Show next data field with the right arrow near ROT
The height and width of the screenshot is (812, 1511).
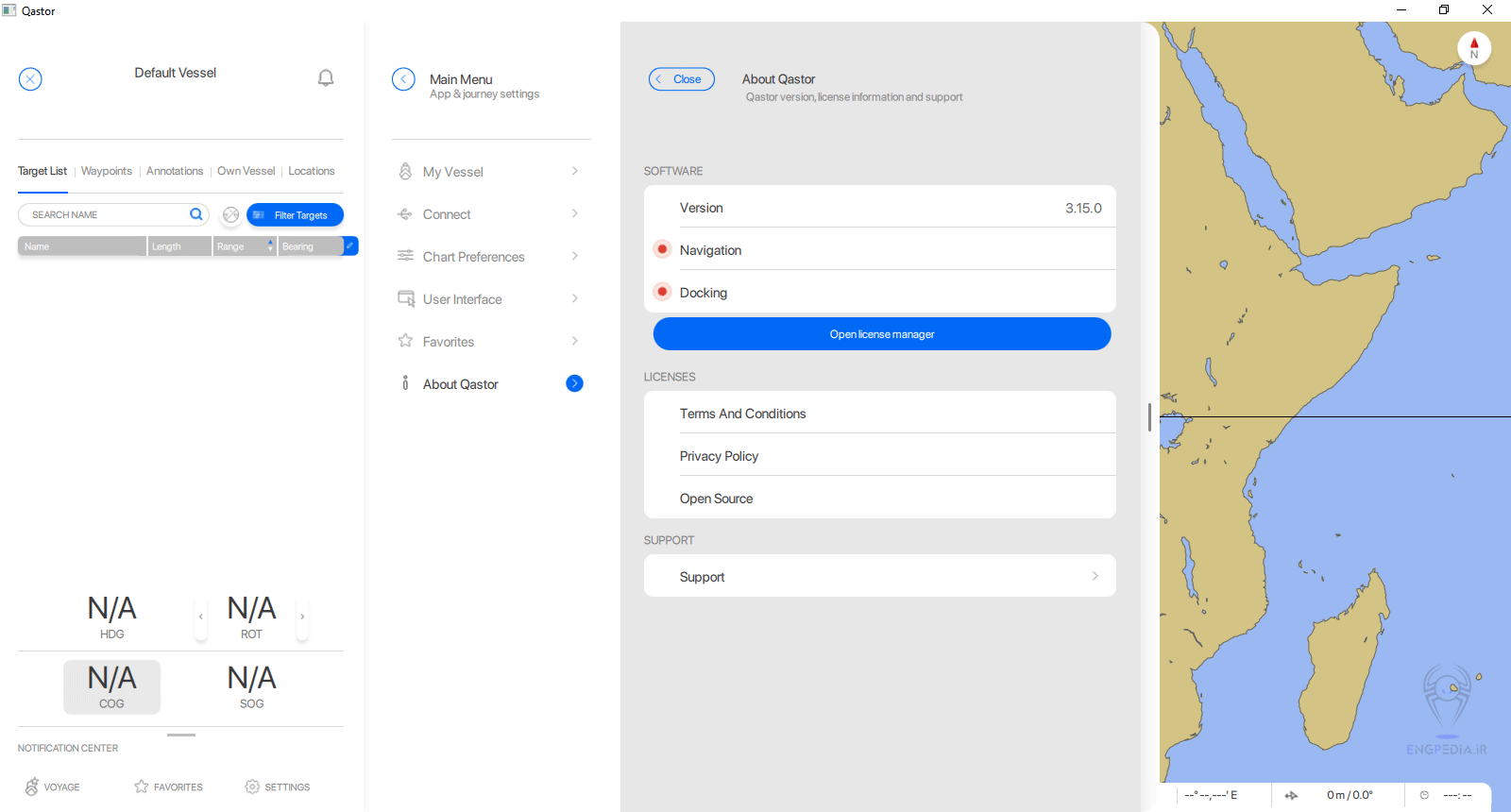coord(302,617)
